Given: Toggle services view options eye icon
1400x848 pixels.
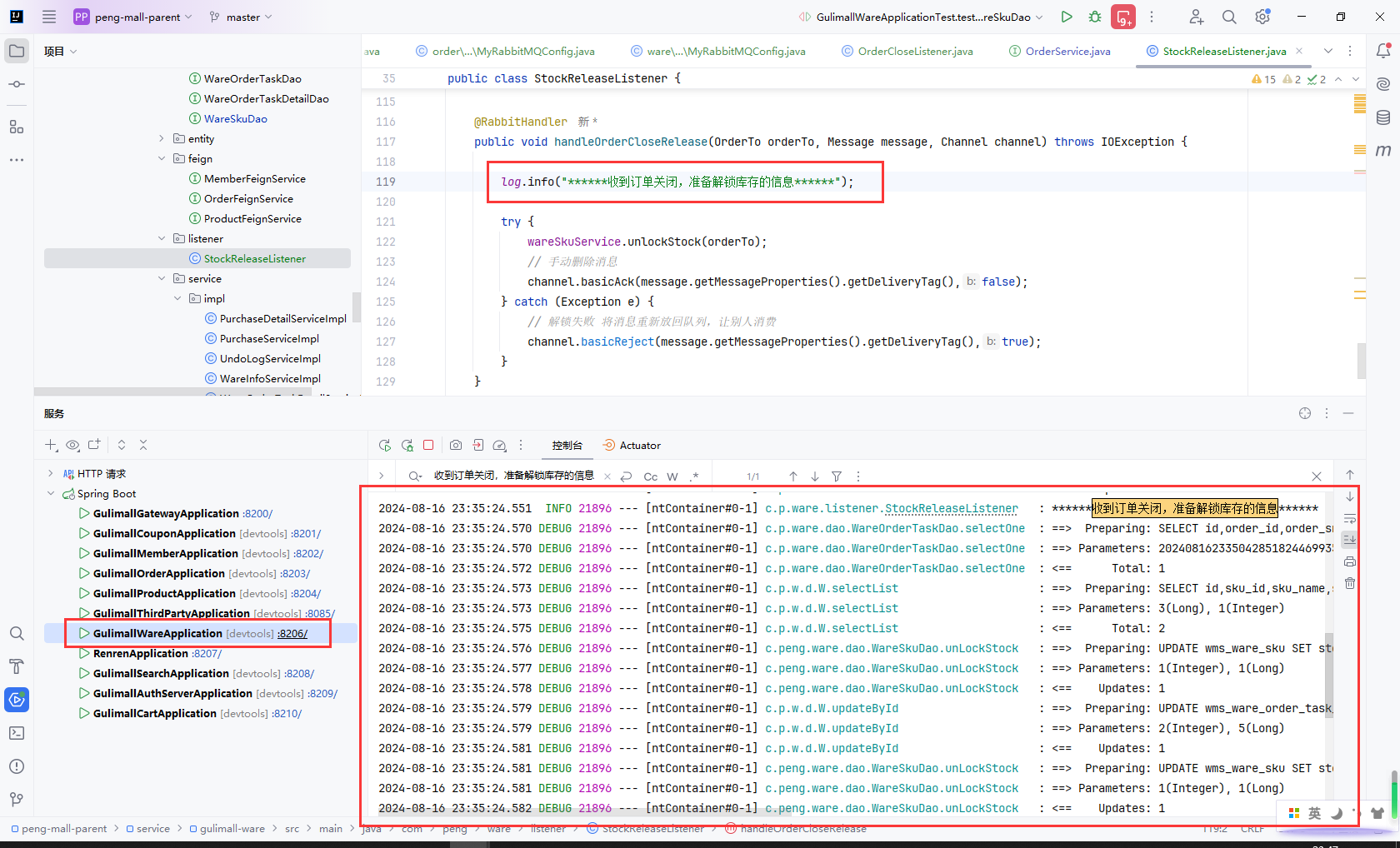Looking at the screenshot, I should pyautogui.click(x=72, y=445).
